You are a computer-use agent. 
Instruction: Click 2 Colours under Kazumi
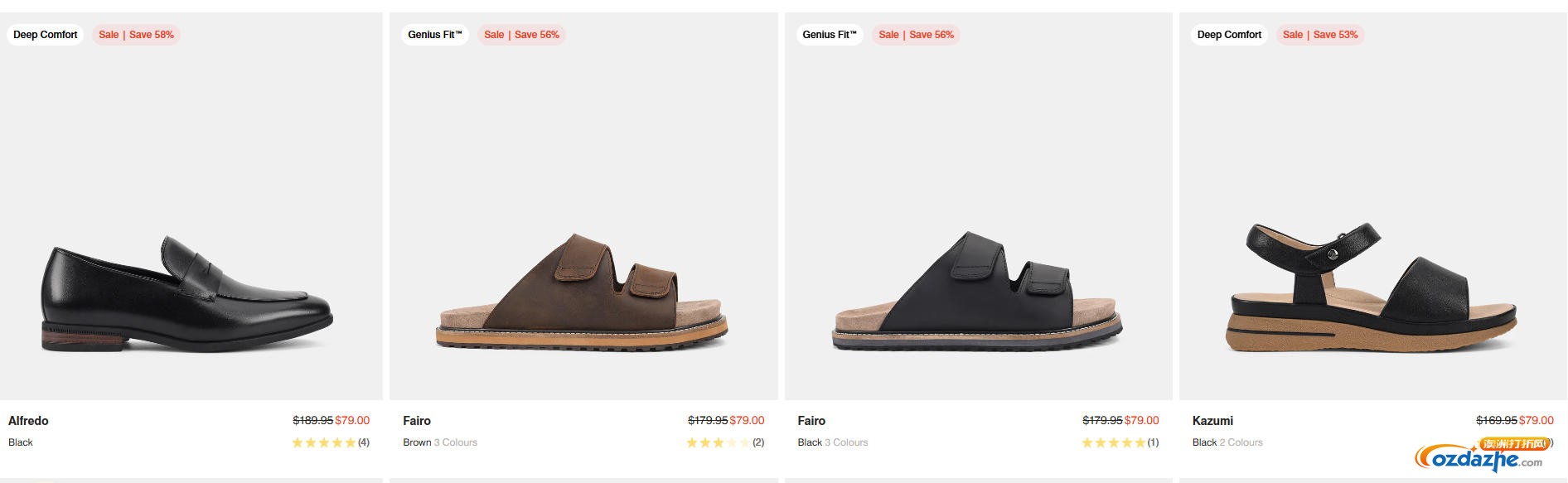pyautogui.click(x=1241, y=442)
